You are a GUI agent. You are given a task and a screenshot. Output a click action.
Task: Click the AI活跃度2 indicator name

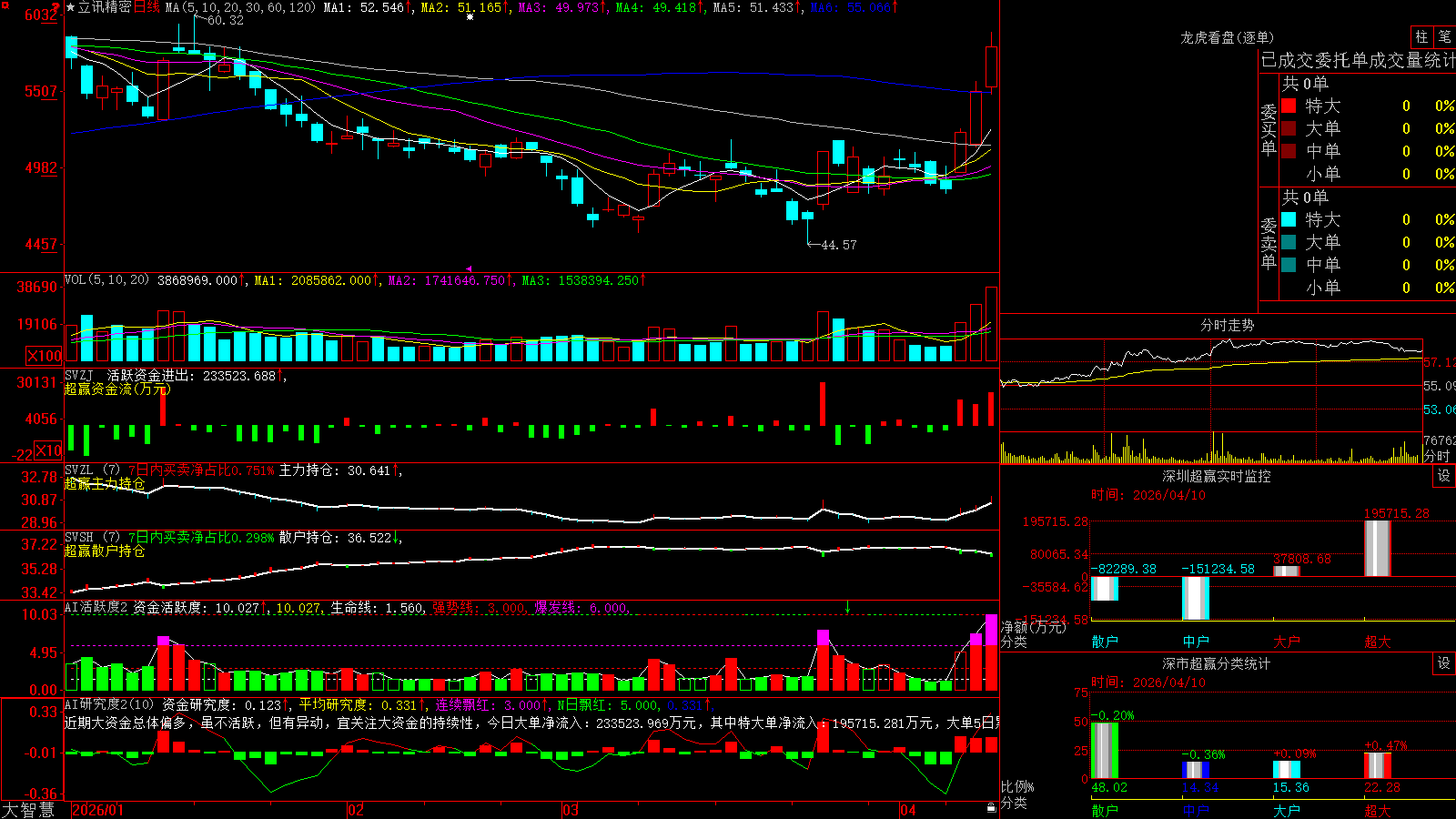[96, 607]
